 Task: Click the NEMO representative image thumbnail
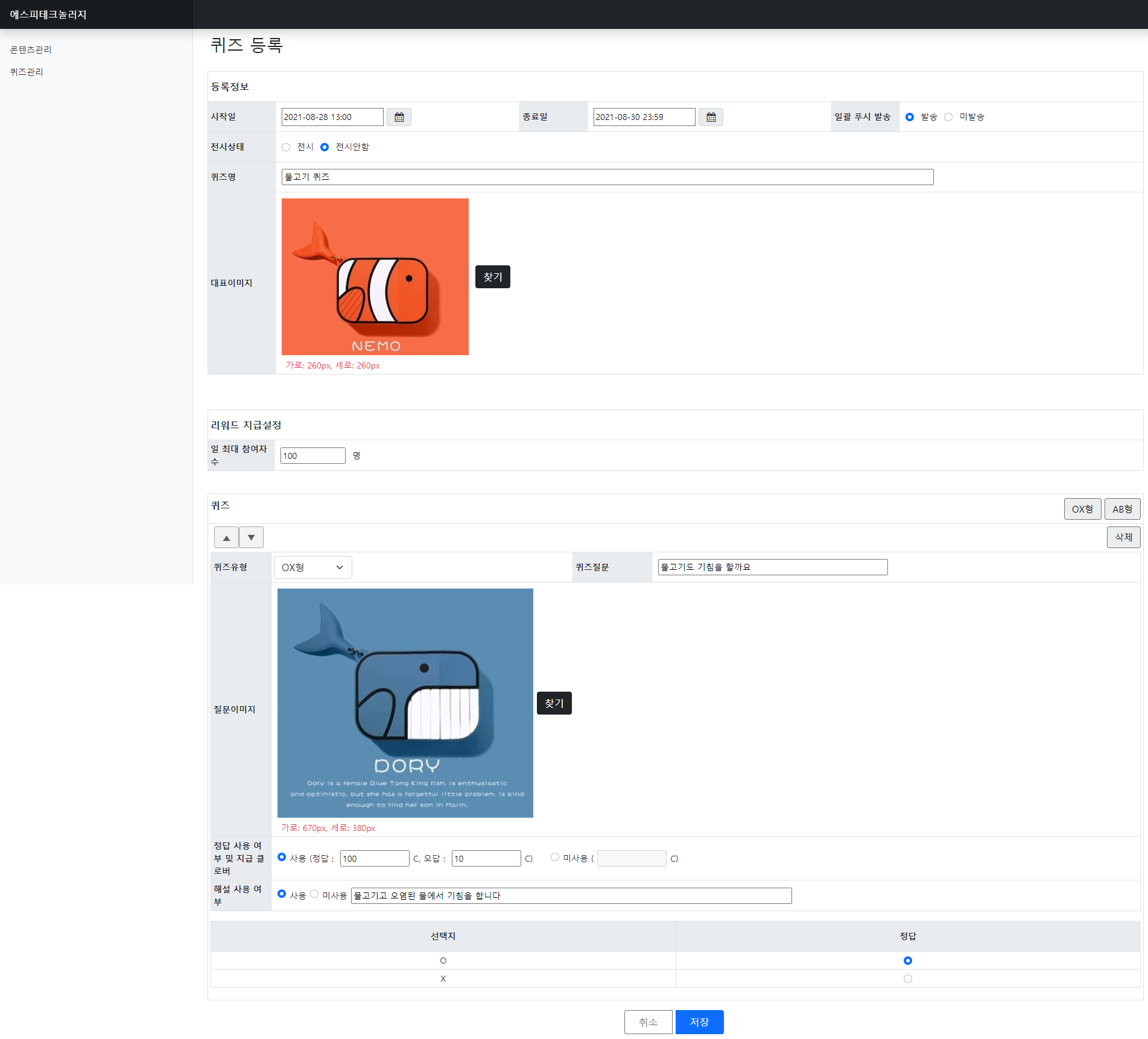pos(375,276)
